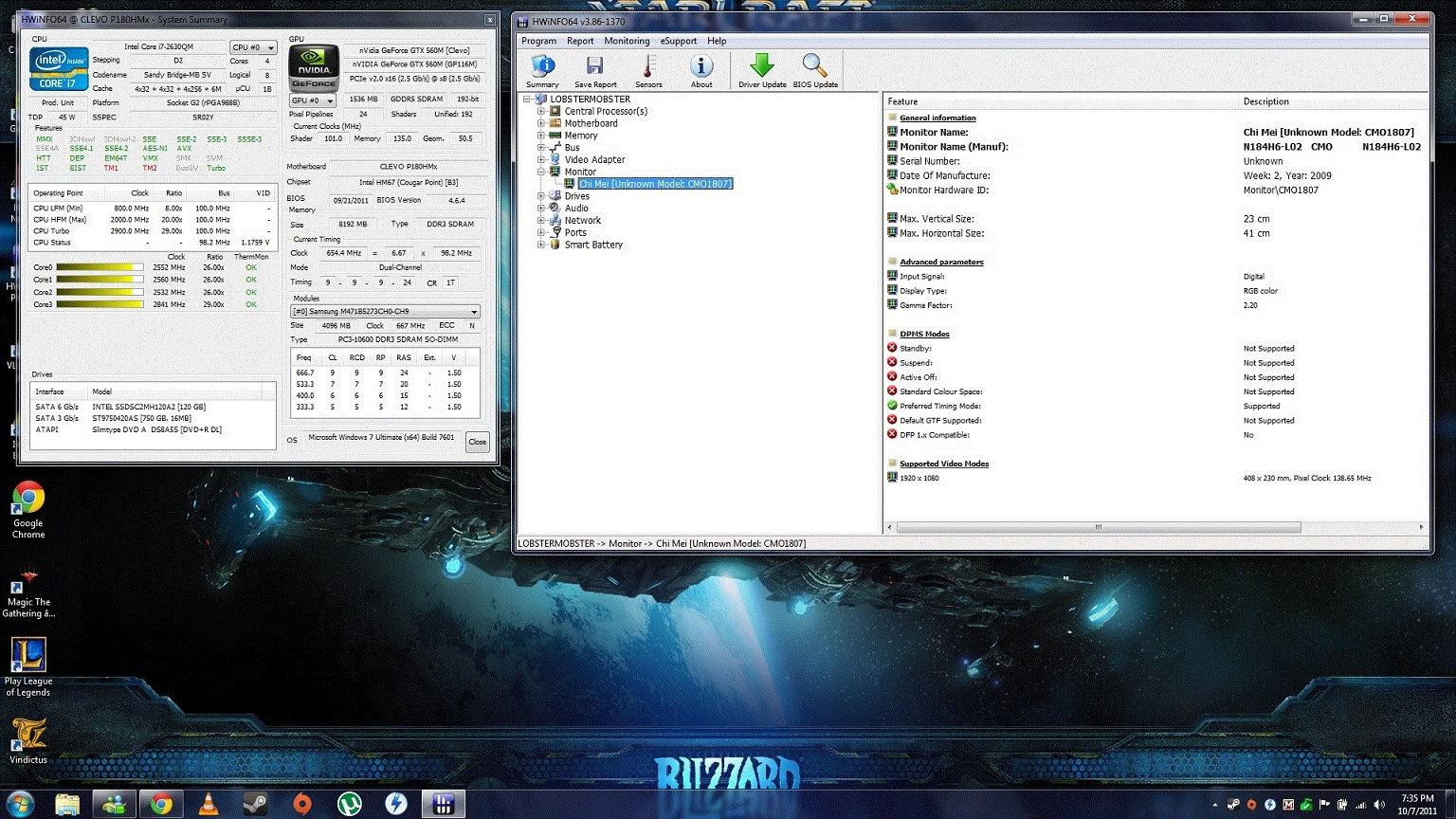Click the horizontal scrollbar in details pane
Viewport: 1456px width, 819px height.
[x=1098, y=527]
